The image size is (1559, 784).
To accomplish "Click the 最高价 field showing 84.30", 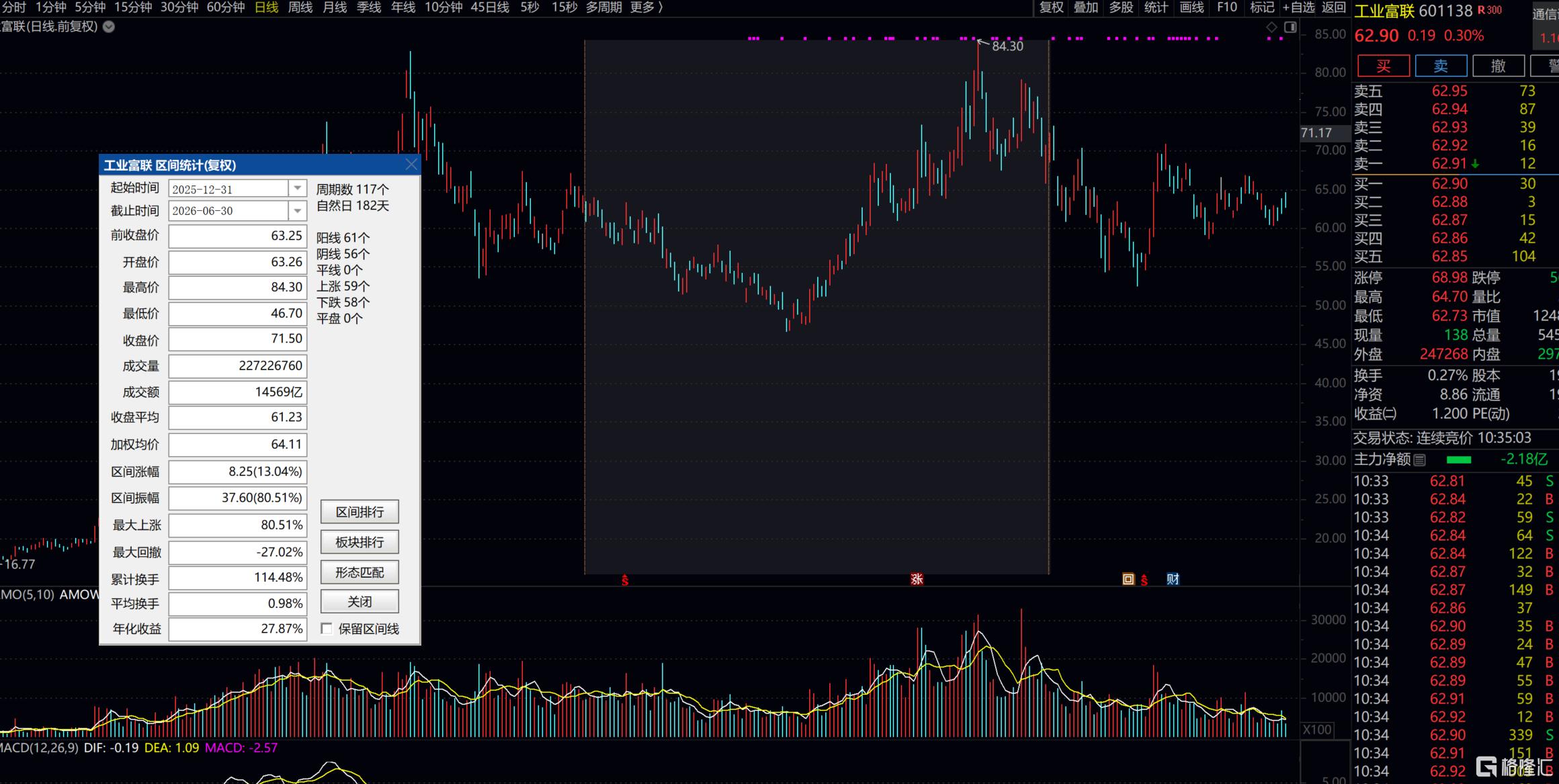I will (x=238, y=288).
